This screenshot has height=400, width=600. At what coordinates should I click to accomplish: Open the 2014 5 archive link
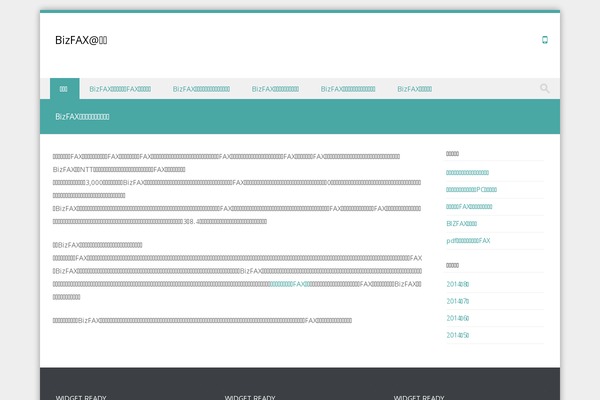click(x=458, y=335)
